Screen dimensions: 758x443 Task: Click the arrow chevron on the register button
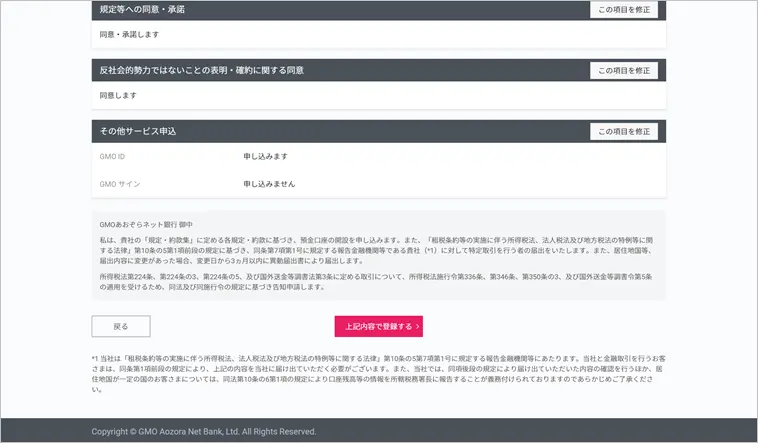pyautogui.click(x=417, y=326)
